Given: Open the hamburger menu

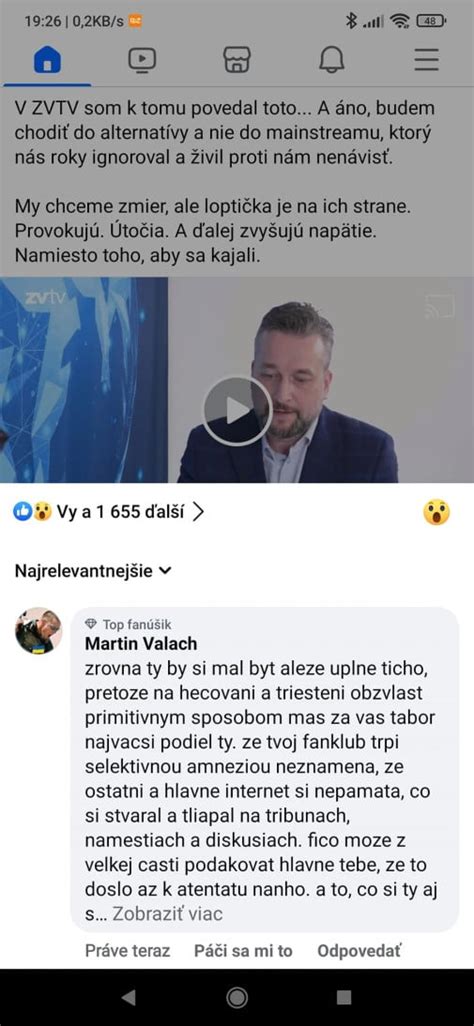Looking at the screenshot, I should click(x=426, y=60).
